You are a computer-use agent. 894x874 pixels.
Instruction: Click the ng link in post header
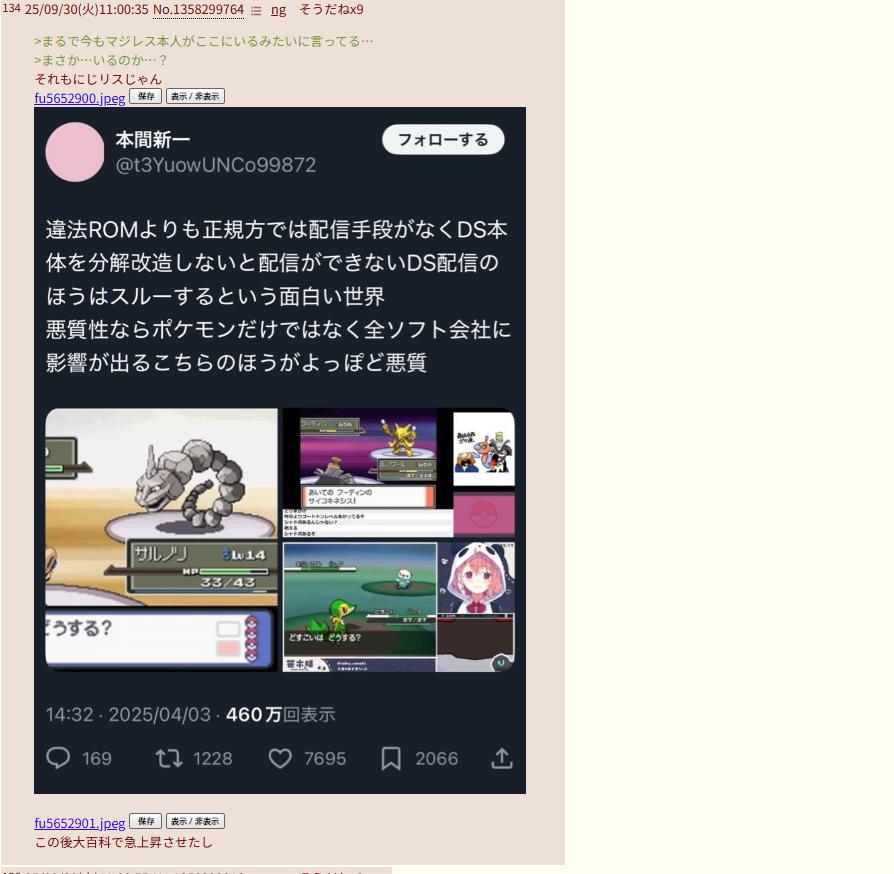tap(278, 10)
